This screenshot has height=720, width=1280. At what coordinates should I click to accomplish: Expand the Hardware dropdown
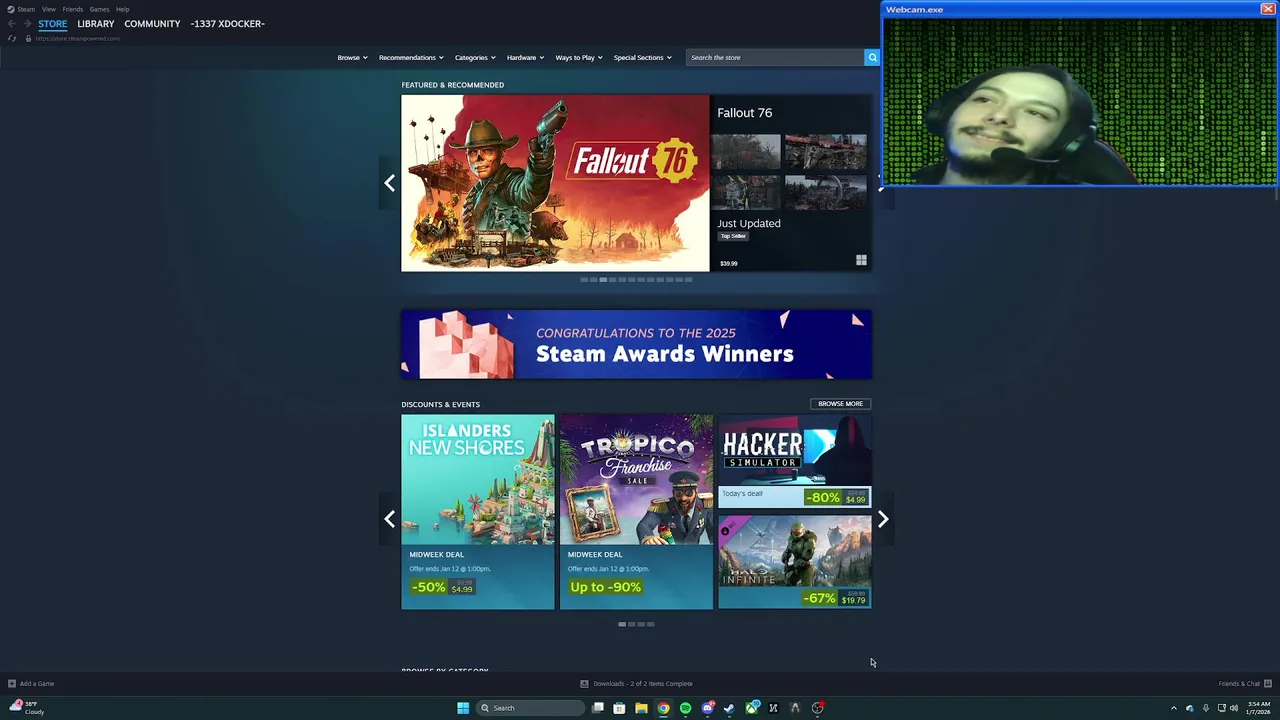pyautogui.click(x=525, y=57)
